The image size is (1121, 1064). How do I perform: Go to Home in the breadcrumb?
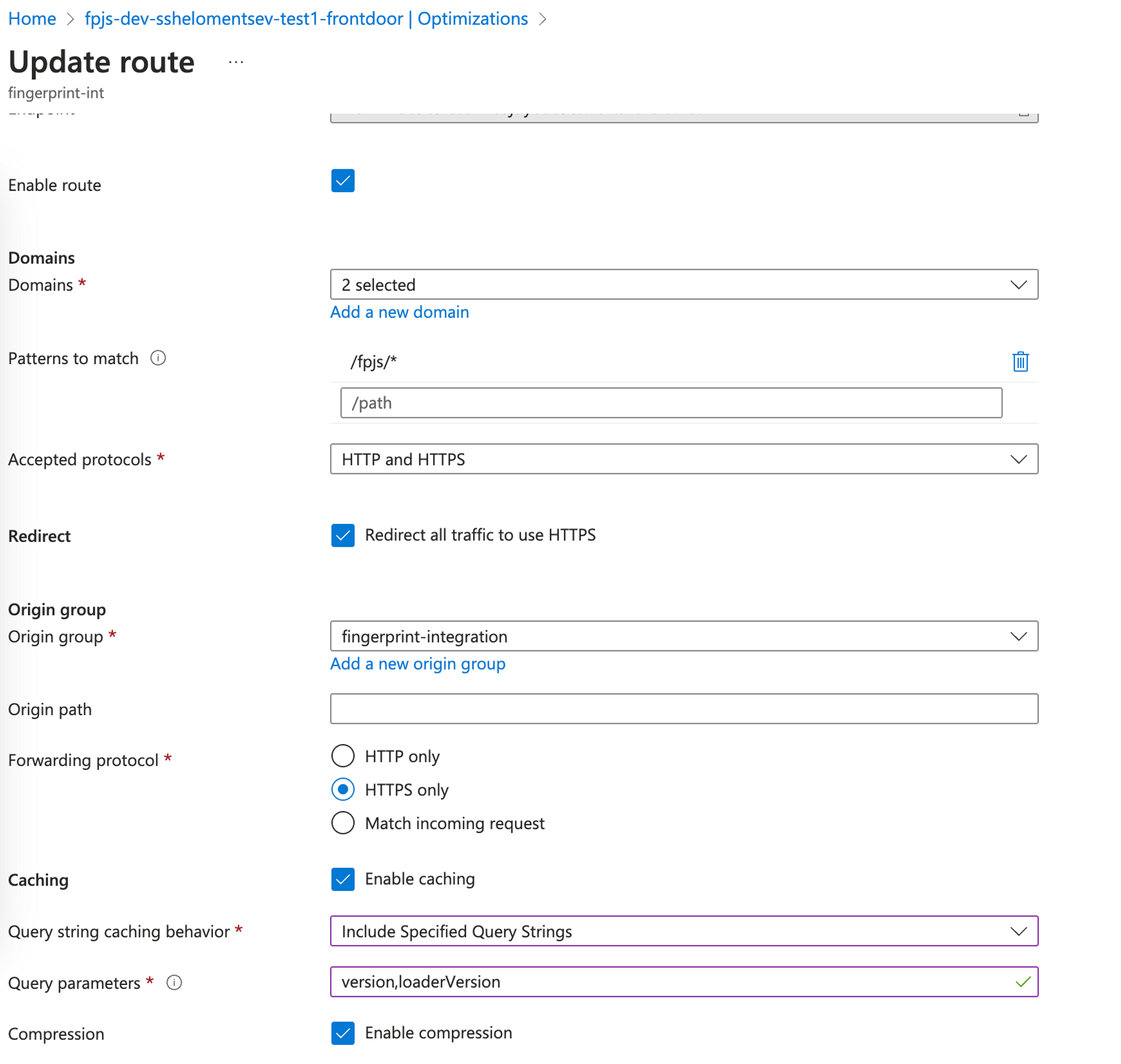(x=32, y=18)
